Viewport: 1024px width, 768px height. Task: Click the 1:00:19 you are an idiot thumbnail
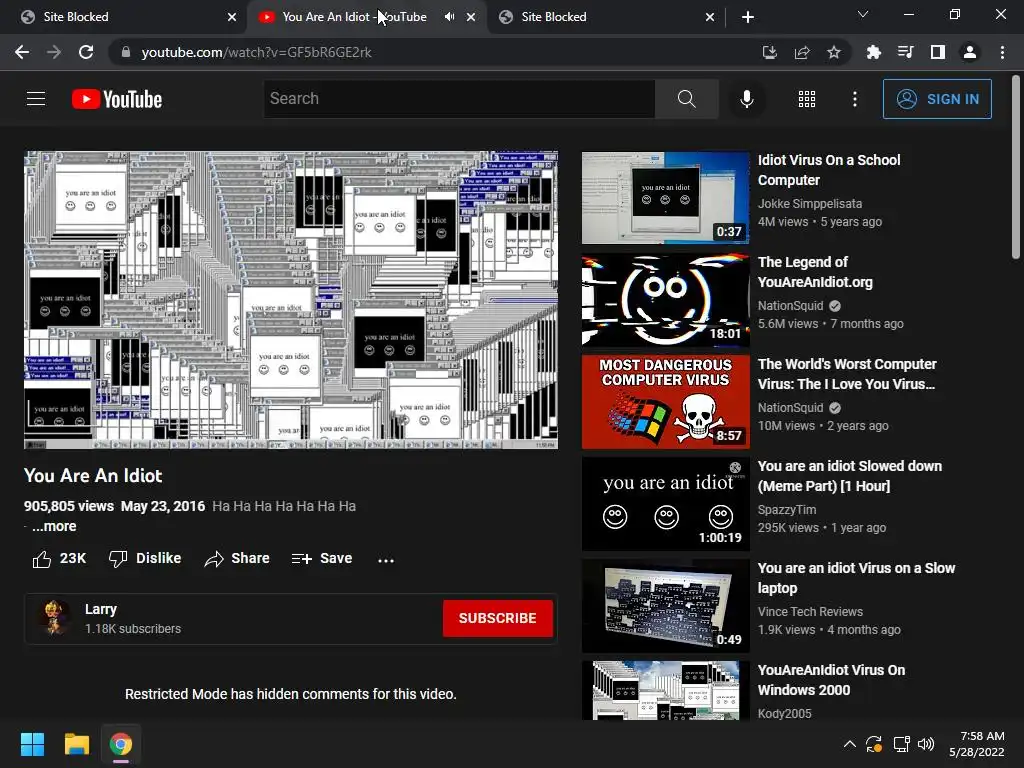pos(665,504)
